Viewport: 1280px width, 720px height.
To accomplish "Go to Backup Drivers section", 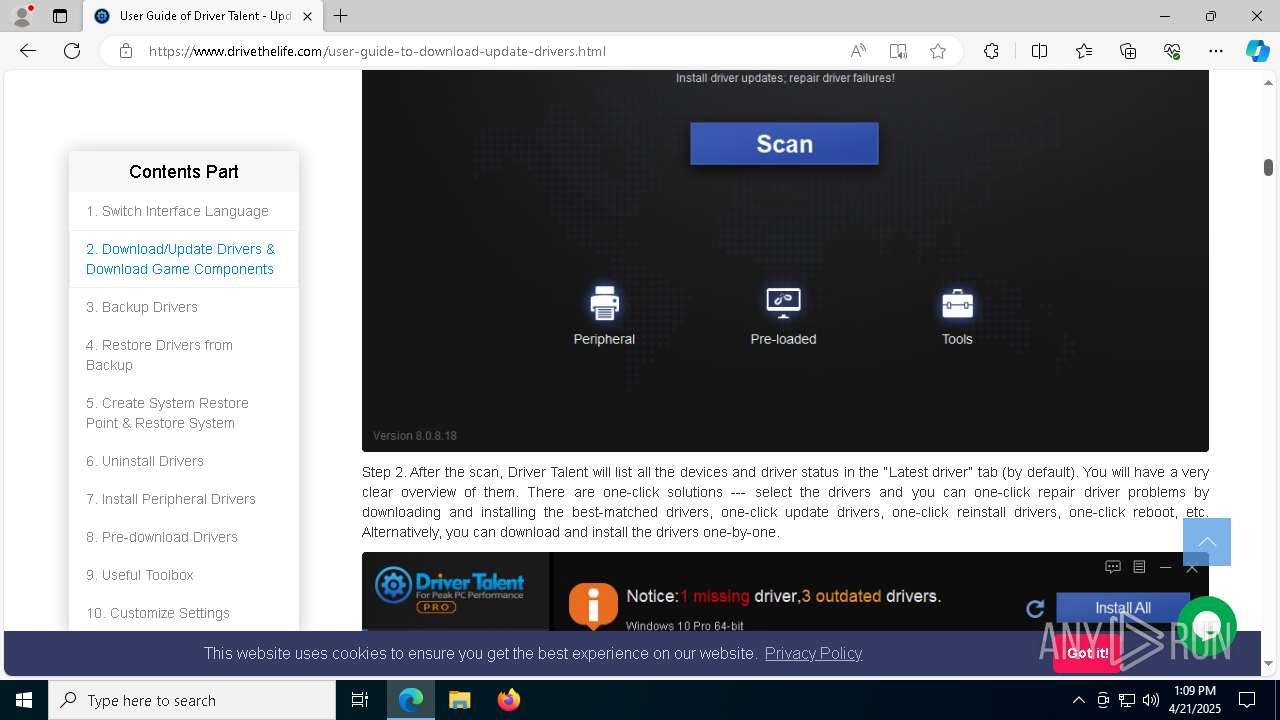I will click(184, 307).
